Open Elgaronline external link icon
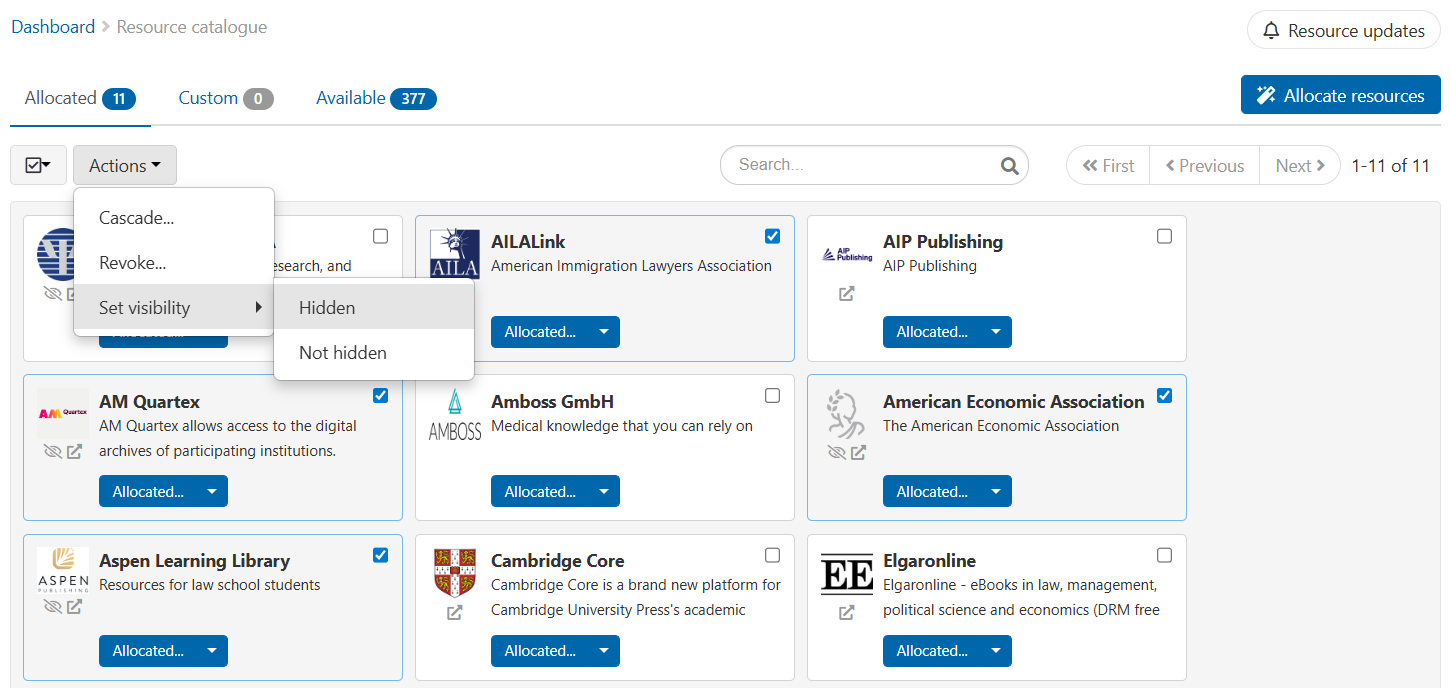The image size is (1451, 688). (847, 613)
